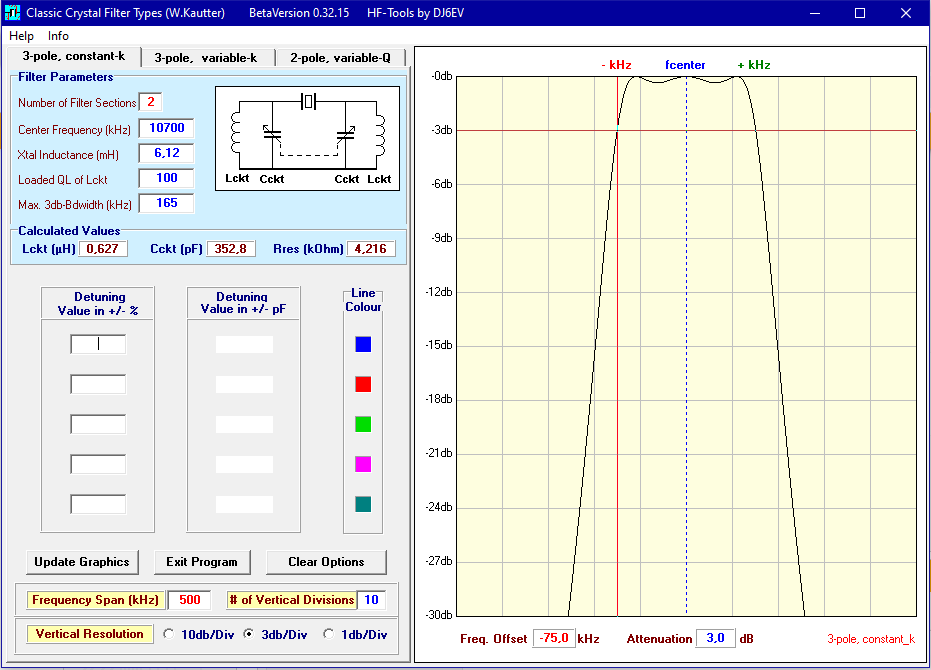Click the first detuning pF value box
Screen dimensions: 931x670
tap(244, 345)
